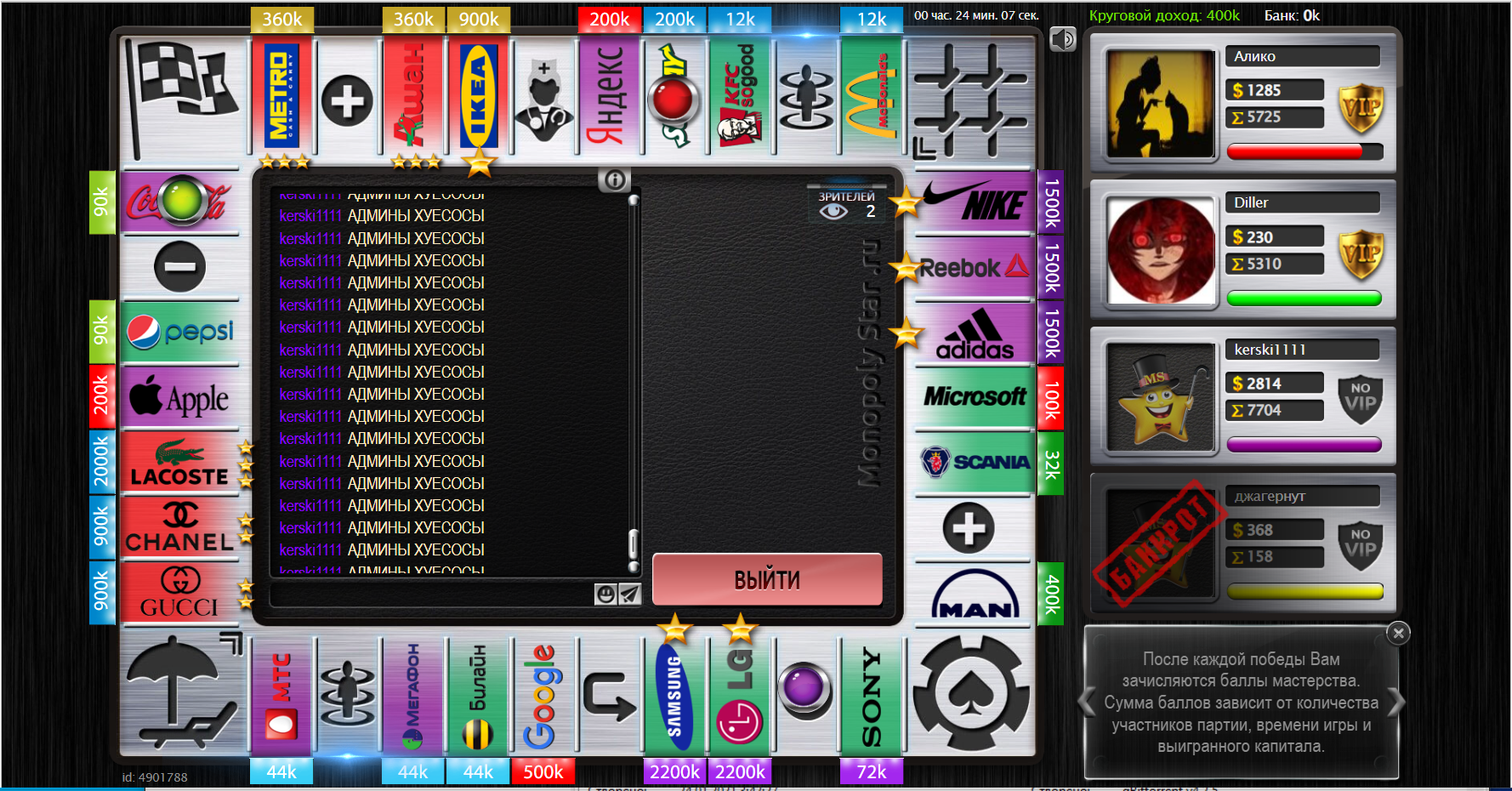This screenshot has height=791, width=1512.
Task: Click the Subway property cell
Action: pos(675,96)
